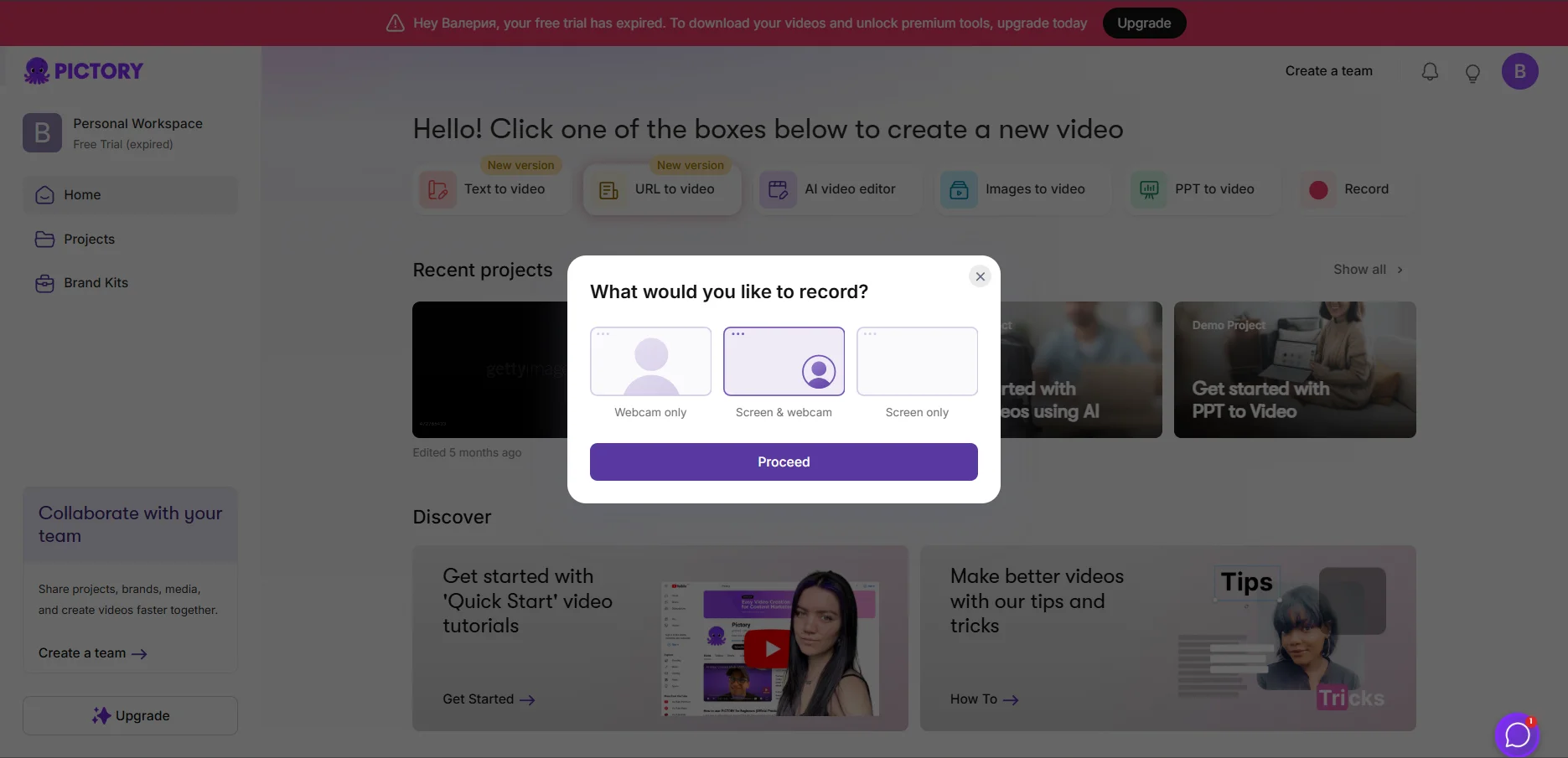Click the lightbulb ideas icon

(1472, 73)
